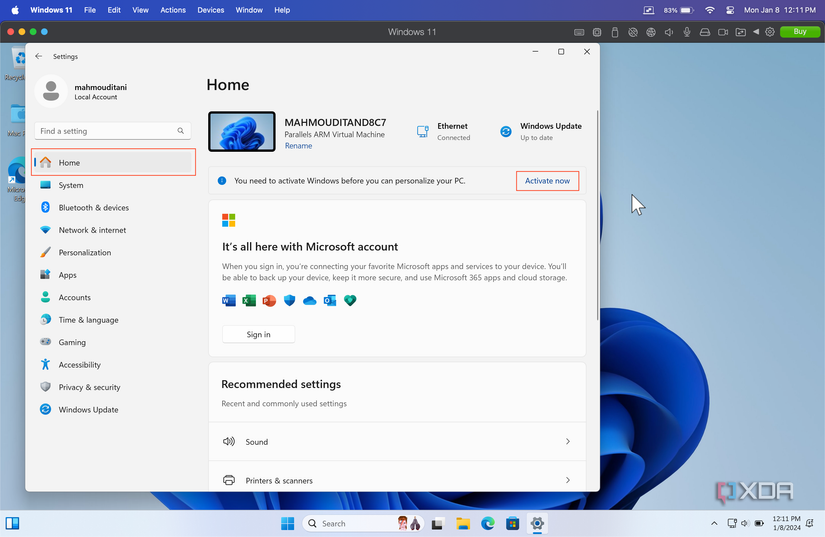Open the Actions menu
Image resolution: width=825 pixels, height=537 pixels.
(173, 10)
